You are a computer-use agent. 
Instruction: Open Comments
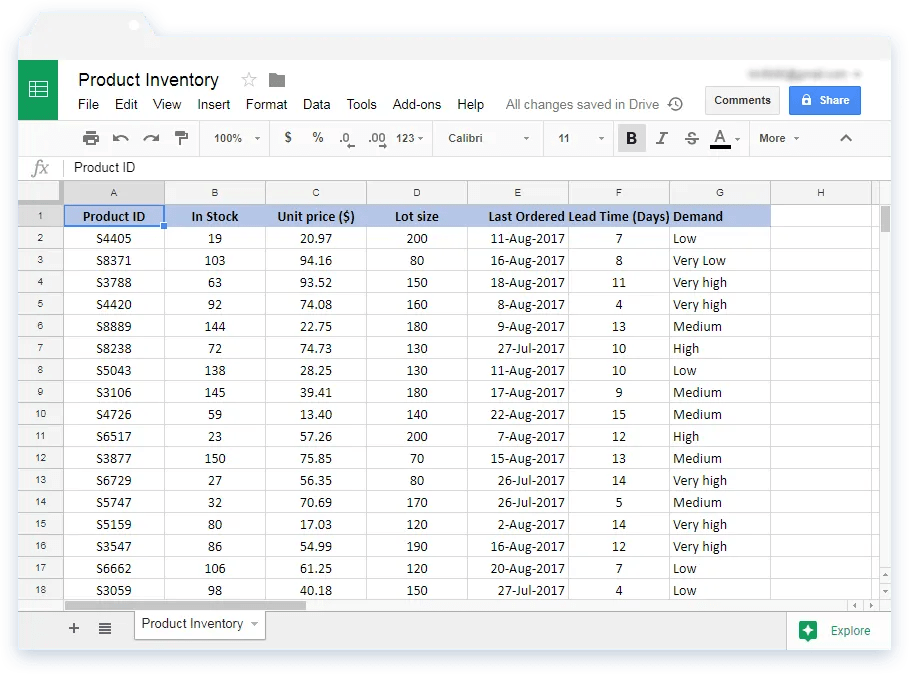[x=742, y=100]
